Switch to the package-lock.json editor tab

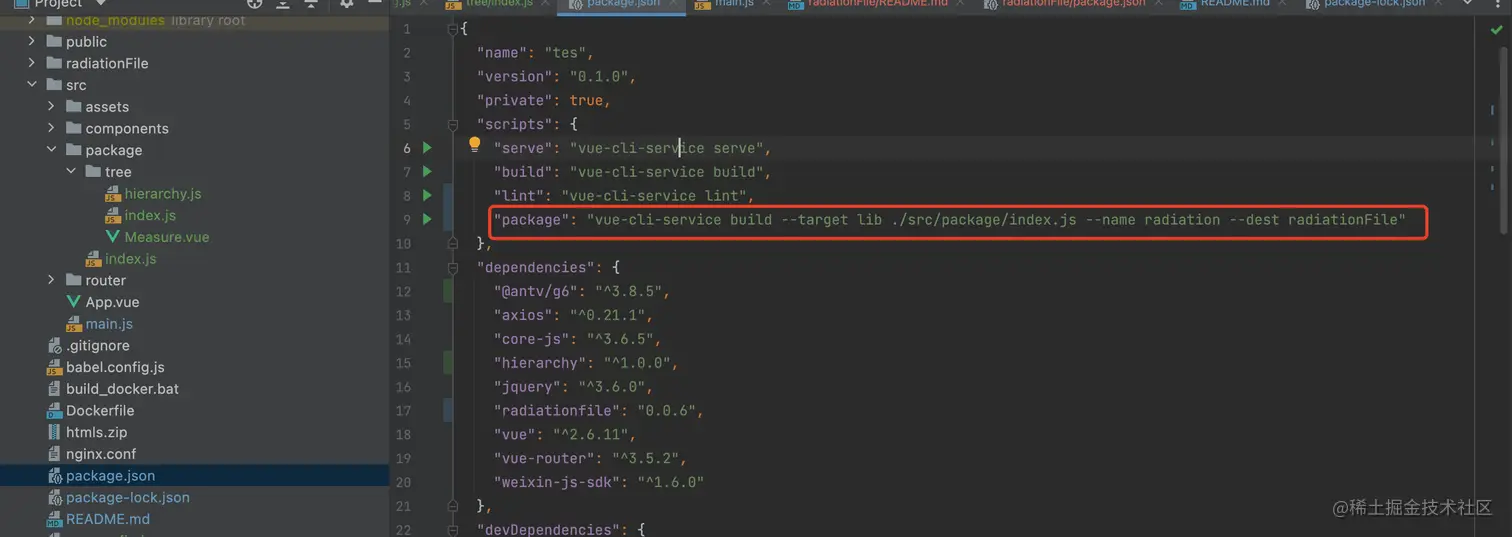tap(1374, 3)
